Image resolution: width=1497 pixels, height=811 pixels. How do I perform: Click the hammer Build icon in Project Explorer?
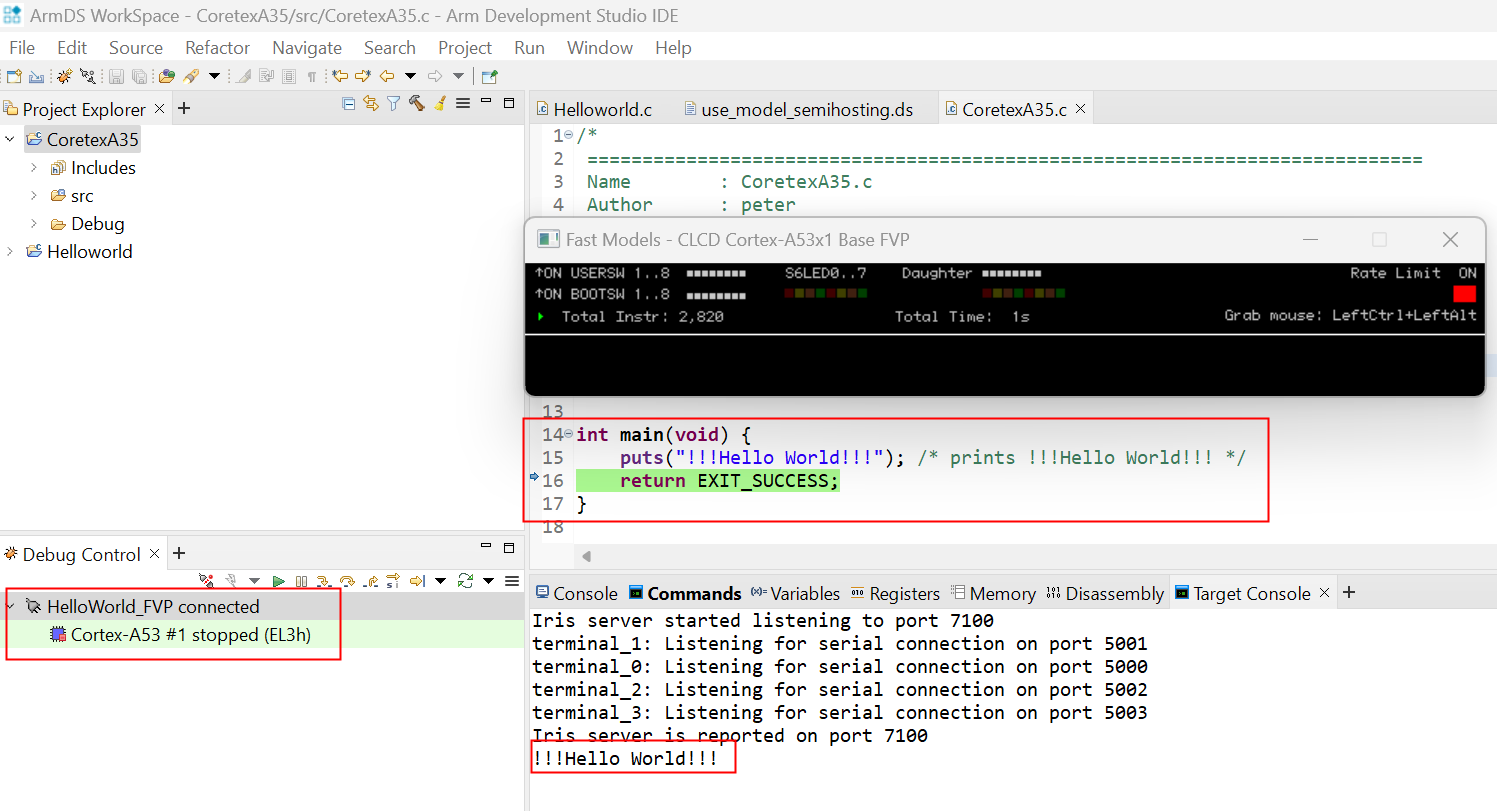click(x=417, y=103)
